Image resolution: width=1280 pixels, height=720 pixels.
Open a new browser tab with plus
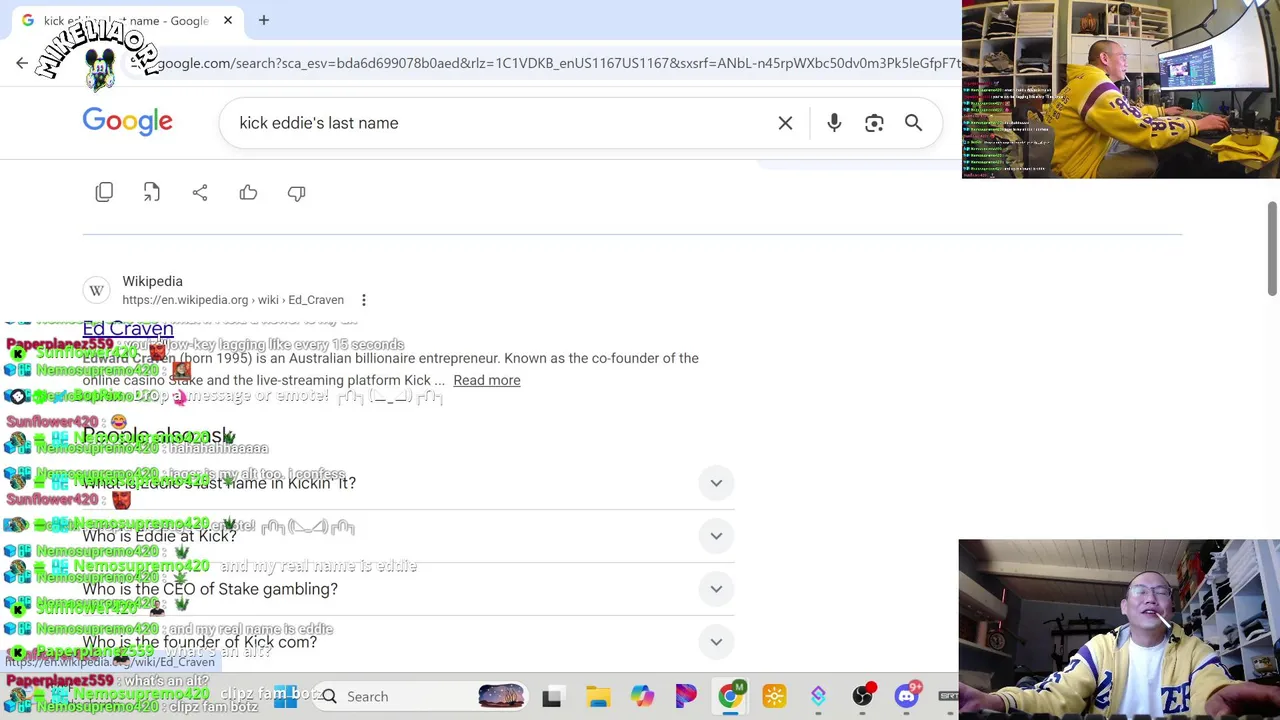pos(264,20)
